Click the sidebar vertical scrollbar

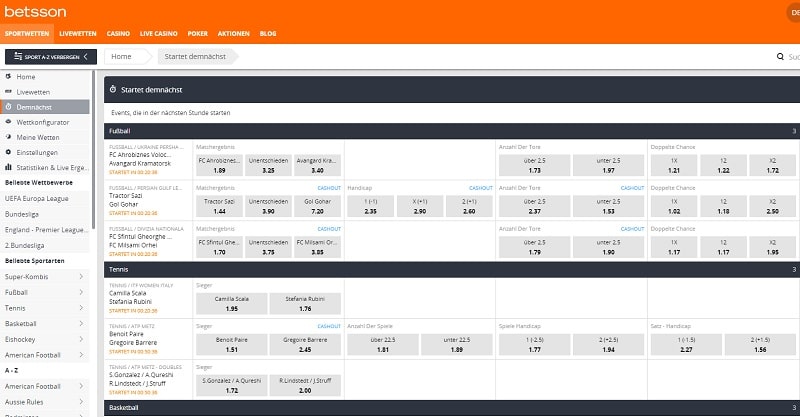tap(93, 150)
